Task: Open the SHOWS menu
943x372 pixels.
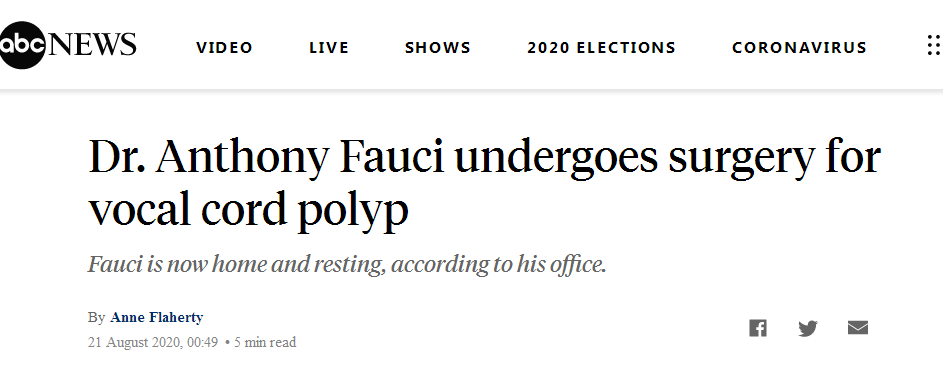Action: click(438, 47)
